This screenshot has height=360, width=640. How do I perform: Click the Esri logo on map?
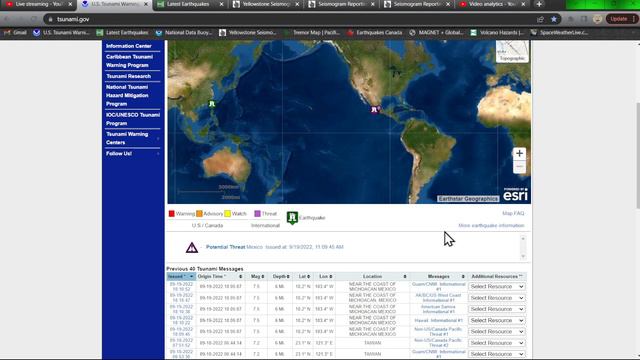[x=516, y=195]
